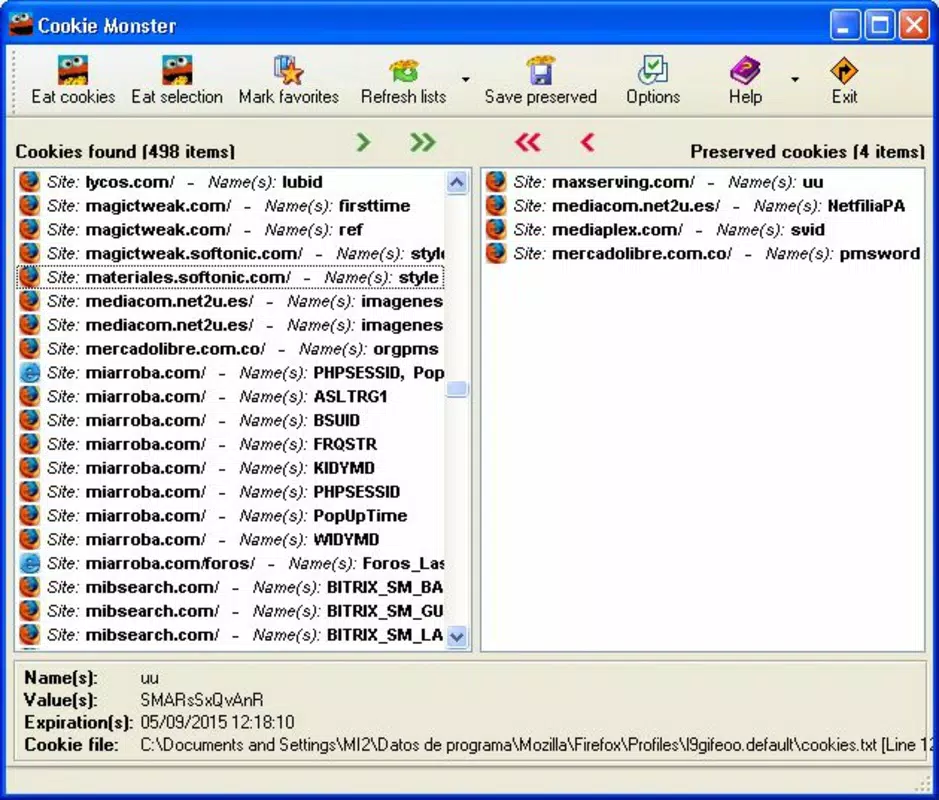Move selected cookie to preserved with green single arrow
The image size is (939, 800).
tap(363, 142)
